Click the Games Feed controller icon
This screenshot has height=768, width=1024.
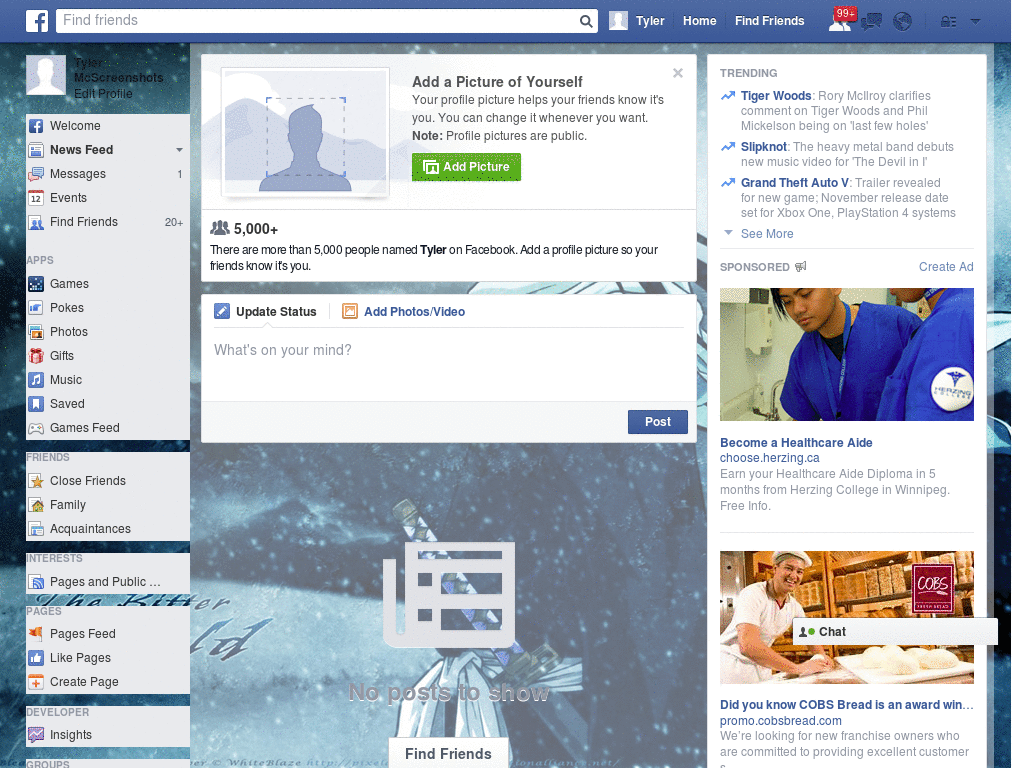(x=36, y=428)
